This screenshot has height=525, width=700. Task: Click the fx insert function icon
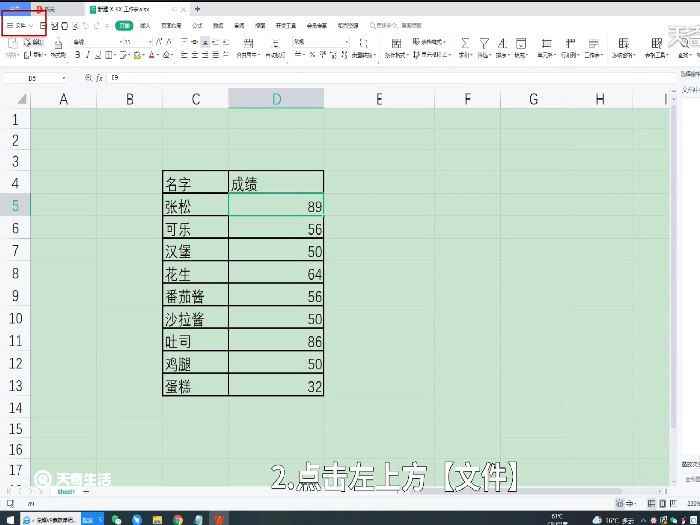pyautogui.click(x=100, y=78)
